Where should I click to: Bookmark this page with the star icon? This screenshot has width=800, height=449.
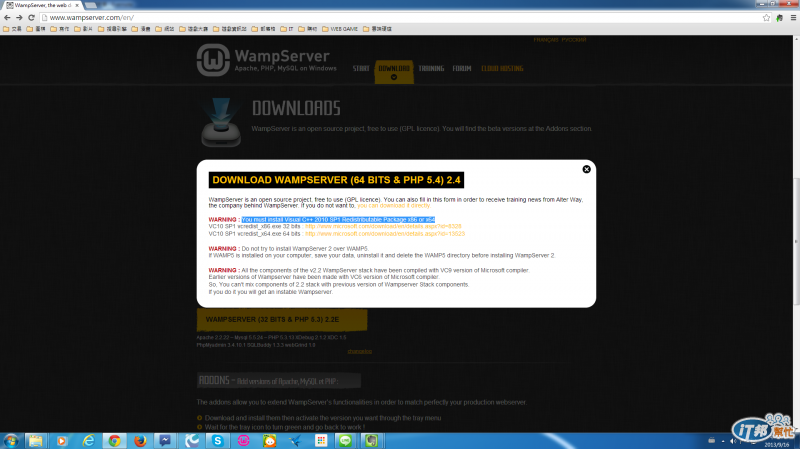pyautogui.click(x=766, y=17)
